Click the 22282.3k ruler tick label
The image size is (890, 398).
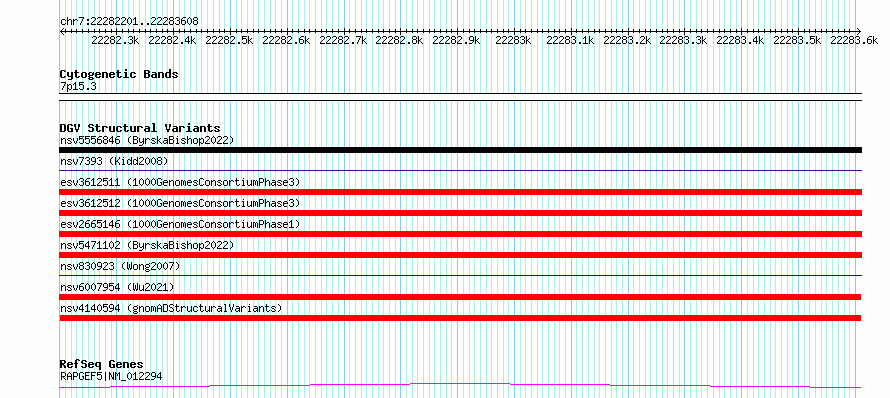click(115, 40)
